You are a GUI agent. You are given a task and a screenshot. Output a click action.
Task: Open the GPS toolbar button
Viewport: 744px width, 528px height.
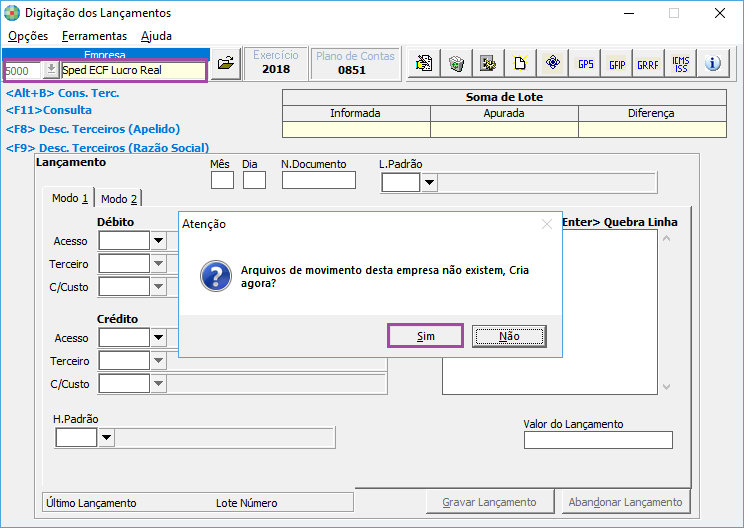(x=585, y=63)
